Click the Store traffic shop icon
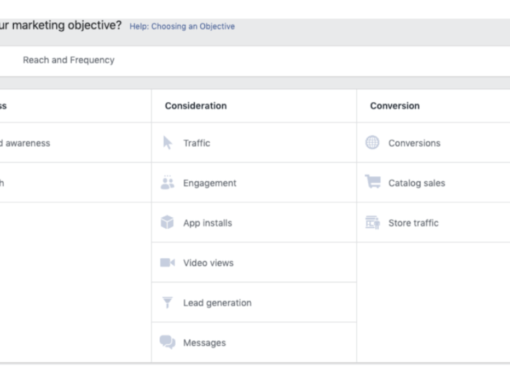The width and height of the screenshot is (510, 382). point(373,222)
